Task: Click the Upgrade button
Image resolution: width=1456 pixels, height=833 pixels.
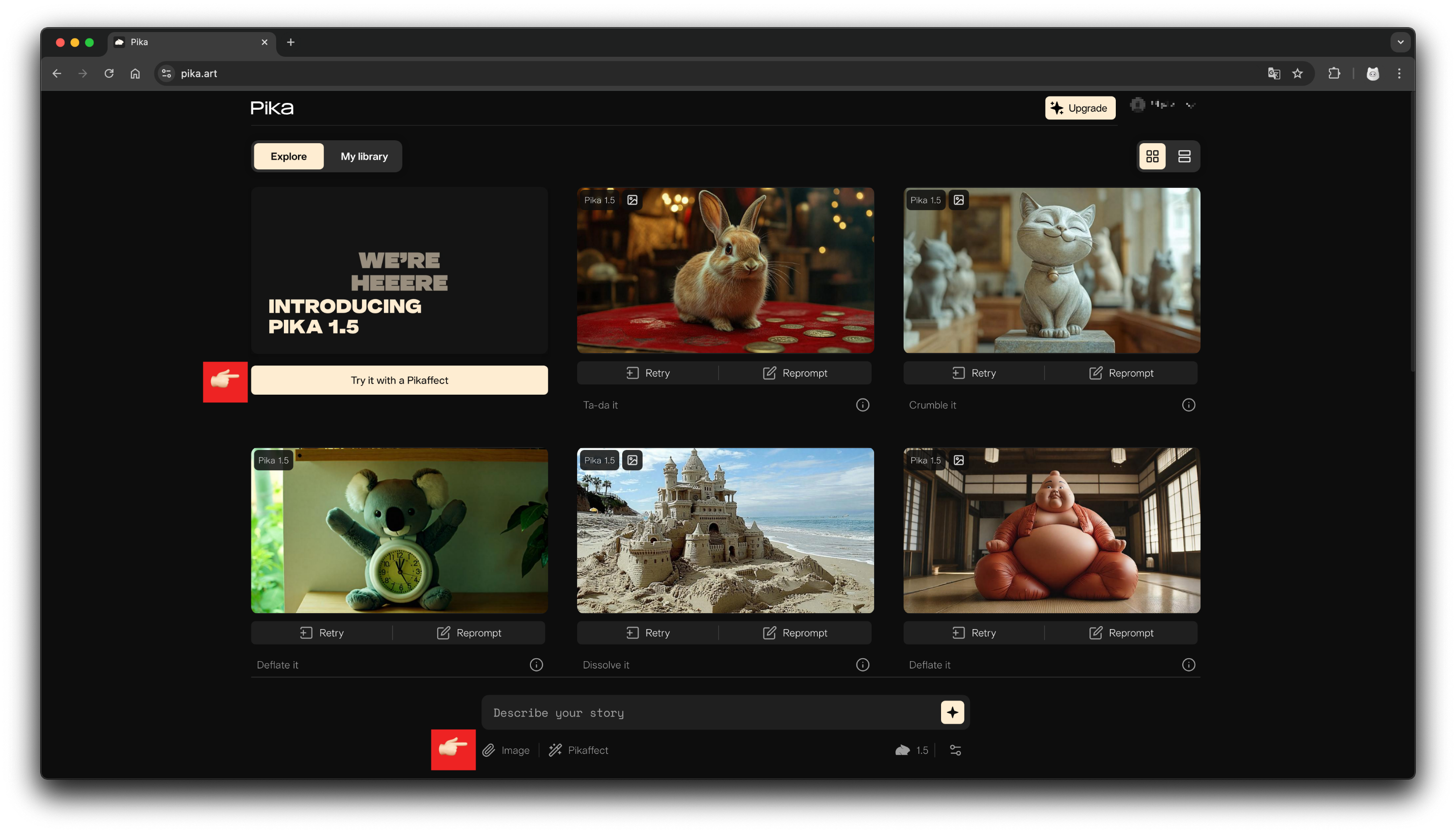Action: point(1080,108)
